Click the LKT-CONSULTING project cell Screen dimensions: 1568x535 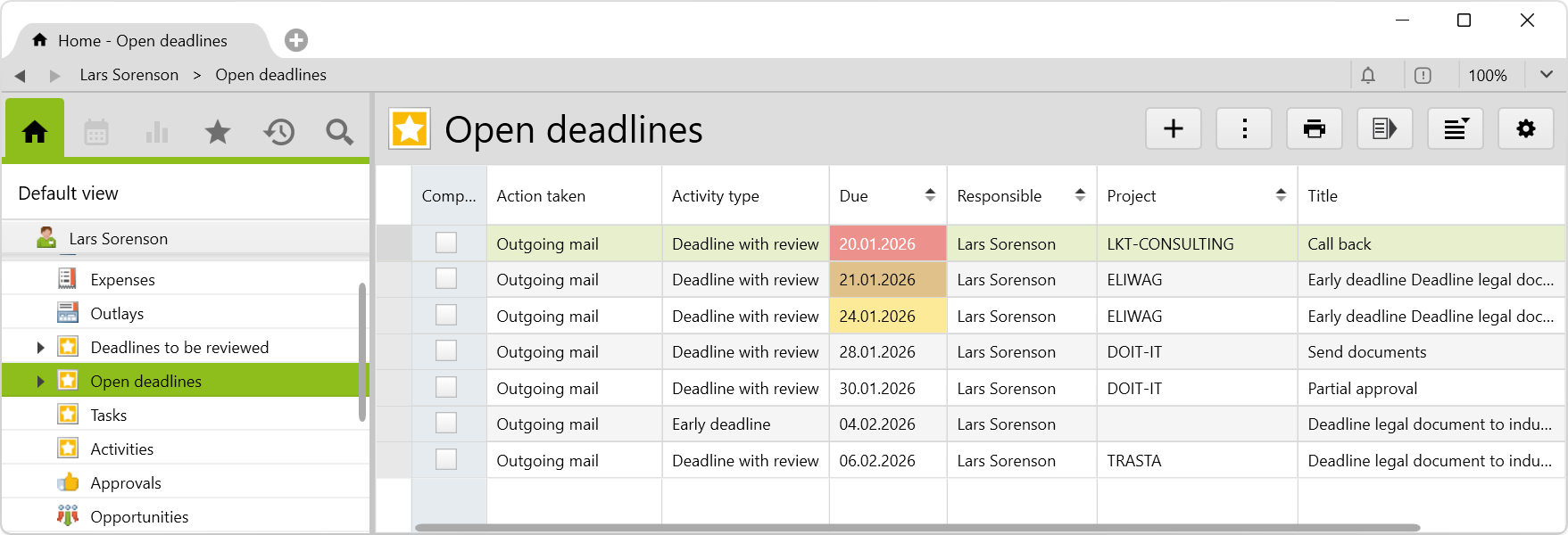pyautogui.click(x=1198, y=243)
